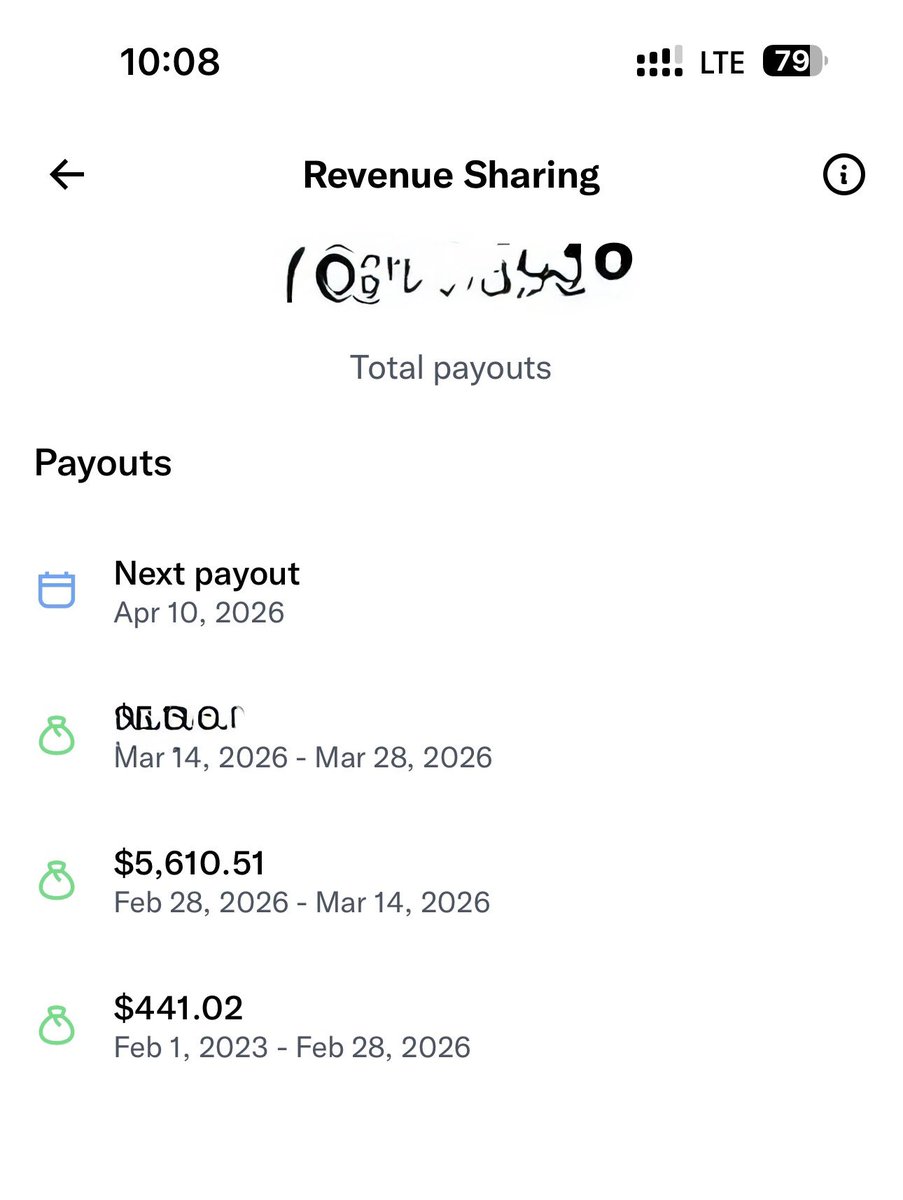Tap money bag icon for Mar 14 payout
Screen dimensions: 903x1200
point(57,736)
